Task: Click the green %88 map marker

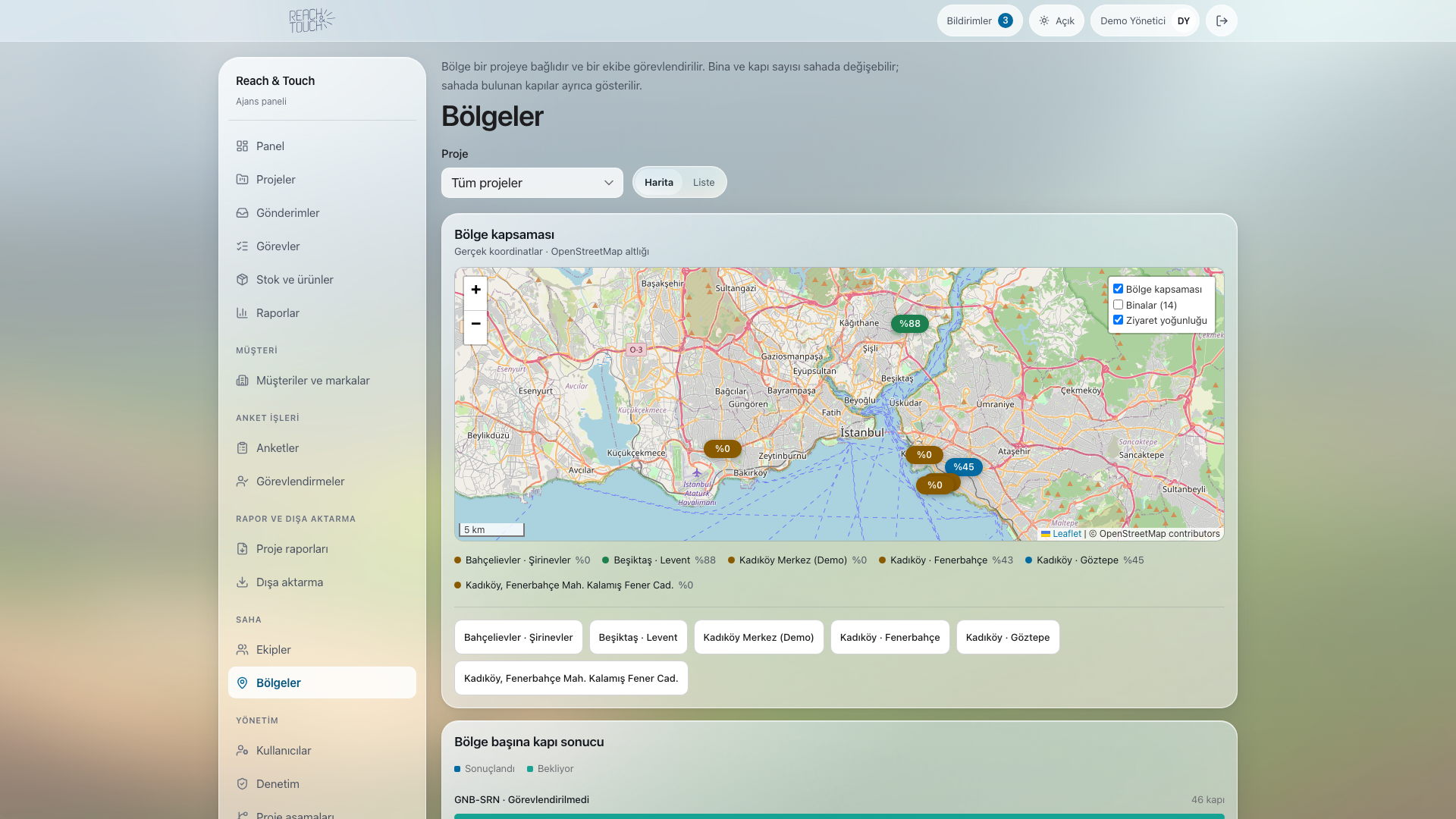Action: pyautogui.click(x=910, y=324)
